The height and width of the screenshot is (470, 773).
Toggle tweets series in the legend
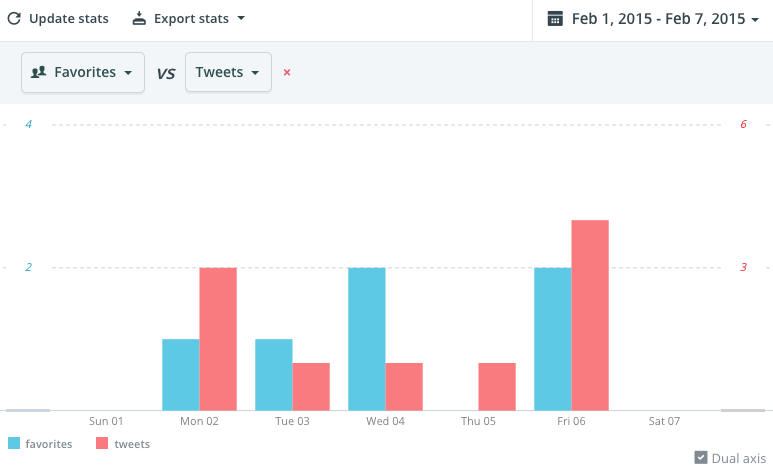click(132, 443)
